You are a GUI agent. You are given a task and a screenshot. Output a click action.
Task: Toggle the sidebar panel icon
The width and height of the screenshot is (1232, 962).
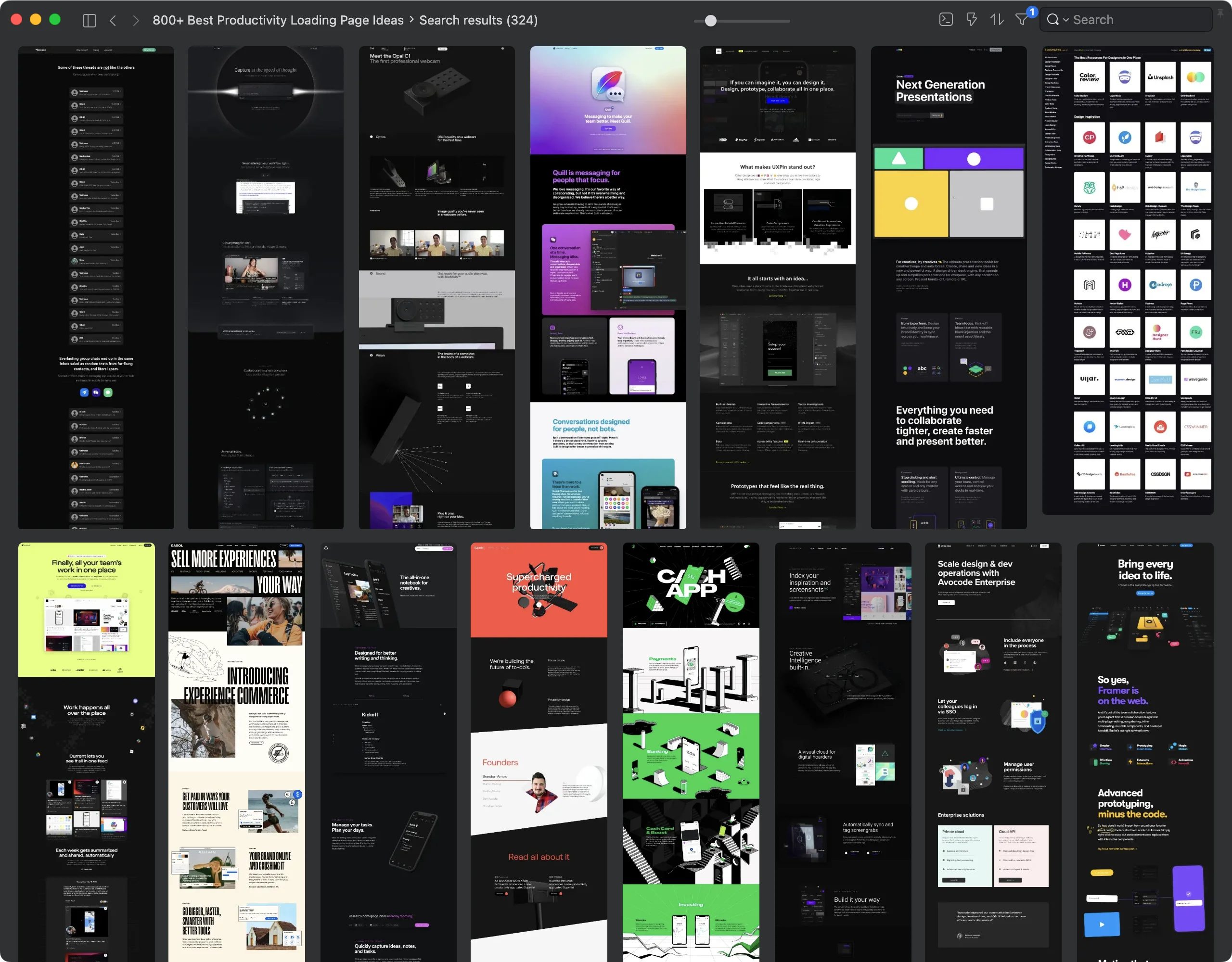[x=89, y=20]
